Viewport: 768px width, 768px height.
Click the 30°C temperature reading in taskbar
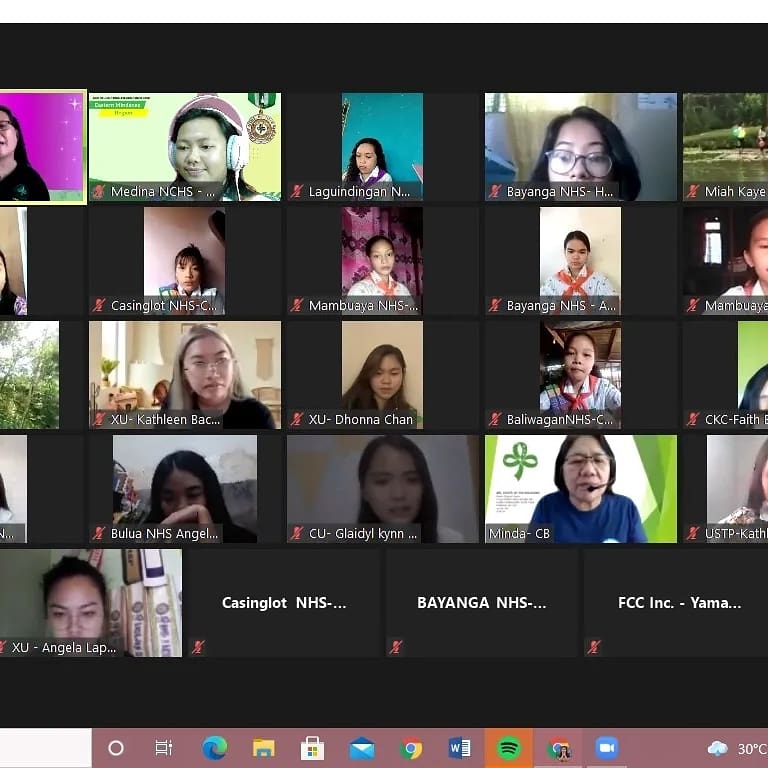pos(752,749)
